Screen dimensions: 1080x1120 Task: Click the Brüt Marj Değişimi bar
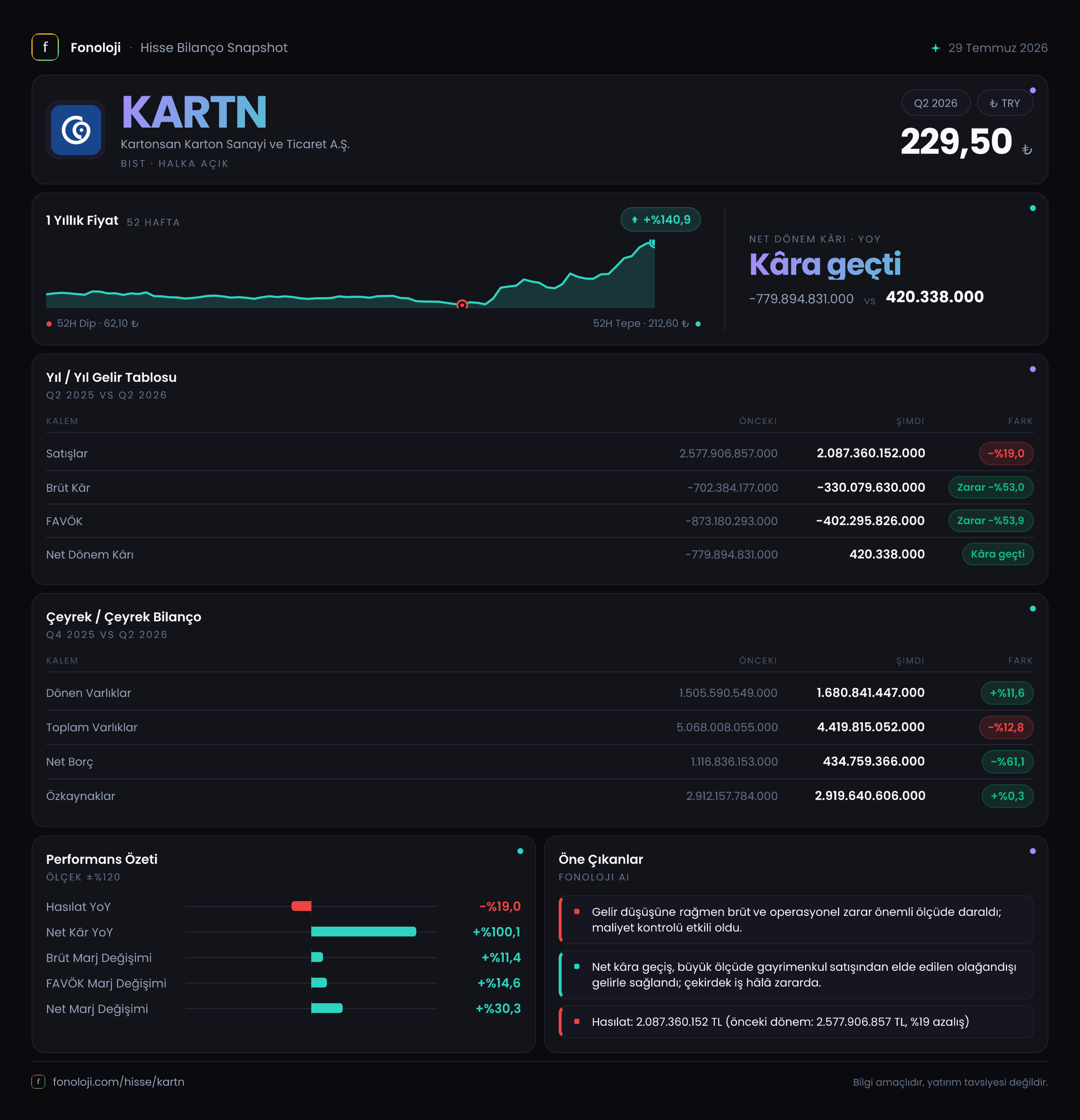(317, 957)
